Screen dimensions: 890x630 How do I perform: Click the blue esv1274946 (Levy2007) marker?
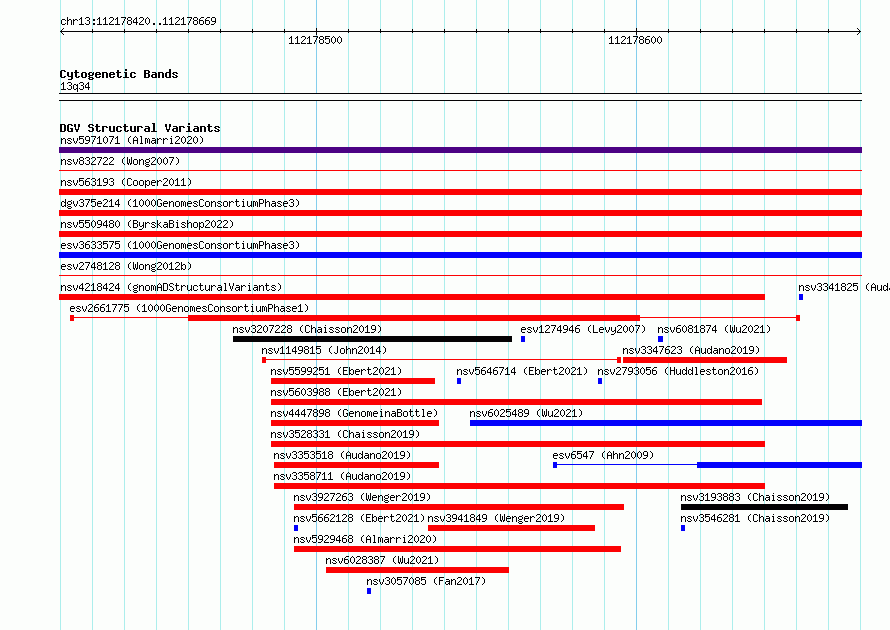(x=523, y=339)
